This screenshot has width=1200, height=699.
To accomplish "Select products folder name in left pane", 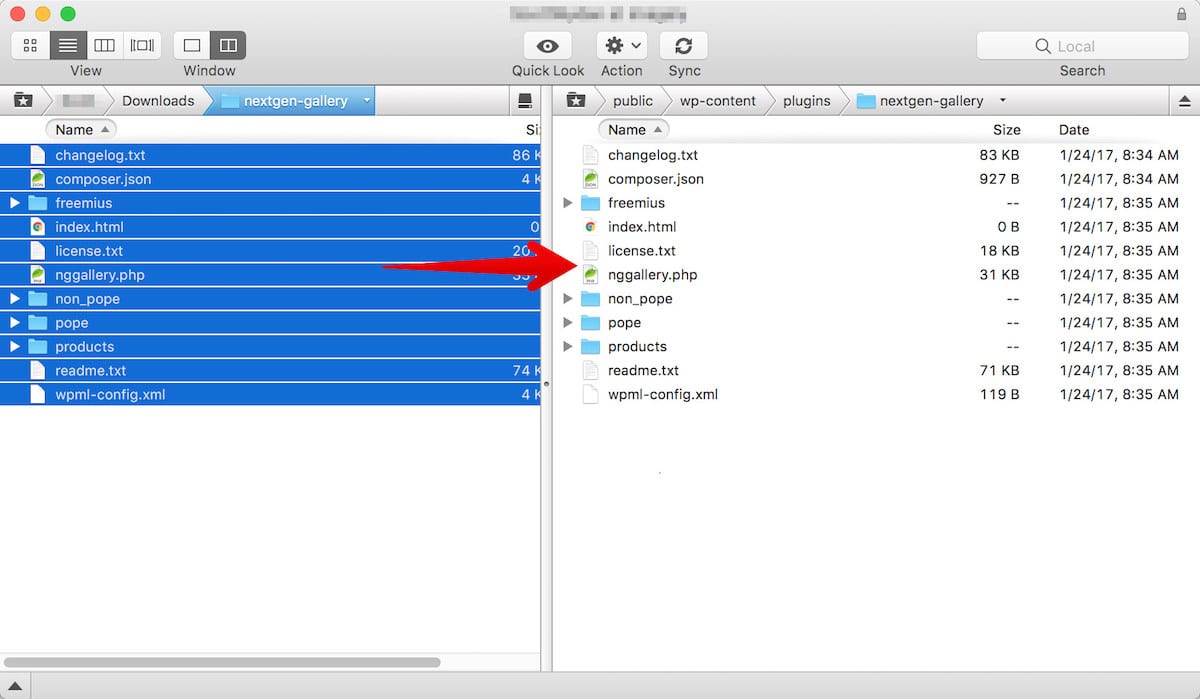I will click(85, 347).
